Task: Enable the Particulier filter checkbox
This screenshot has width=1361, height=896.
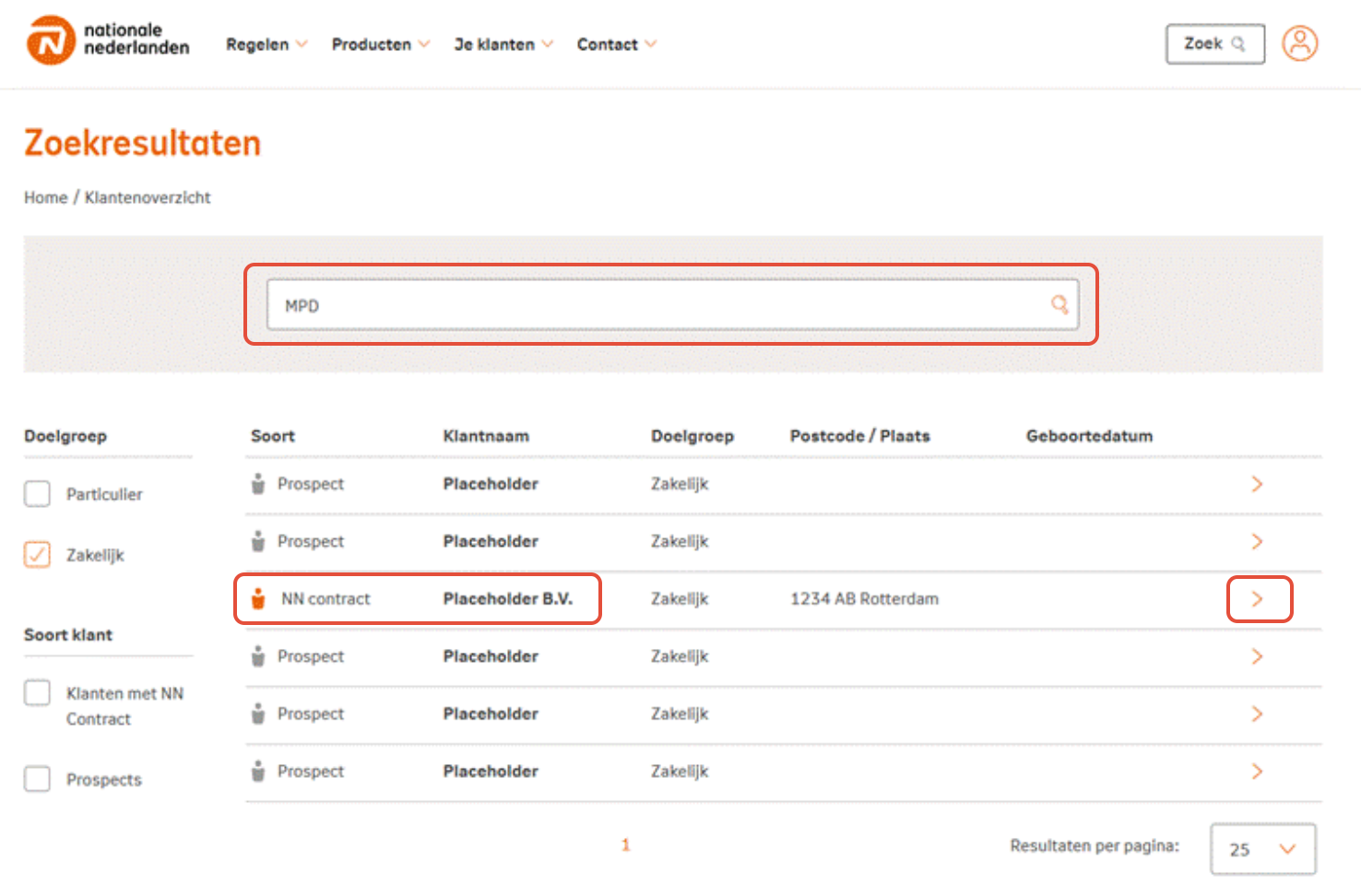Action: pyautogui.click(x=37, y=494)
